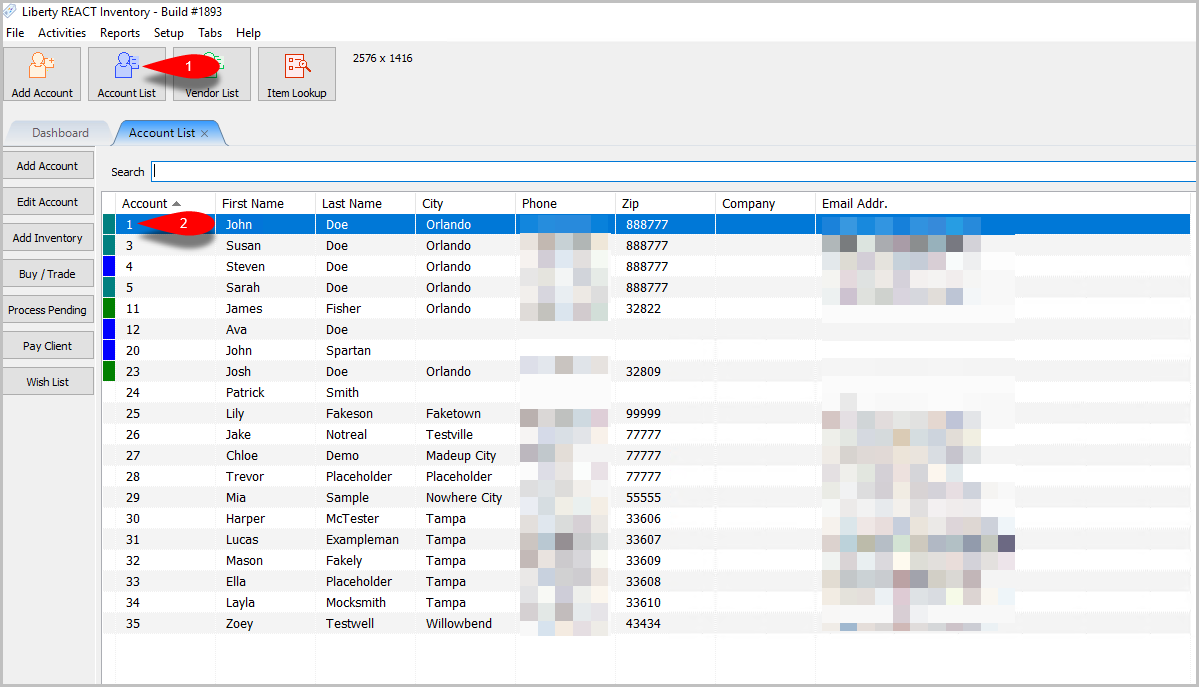The image size is (1199, 687).
Task: Open the Setup menu
Action: tap(169, 33)
